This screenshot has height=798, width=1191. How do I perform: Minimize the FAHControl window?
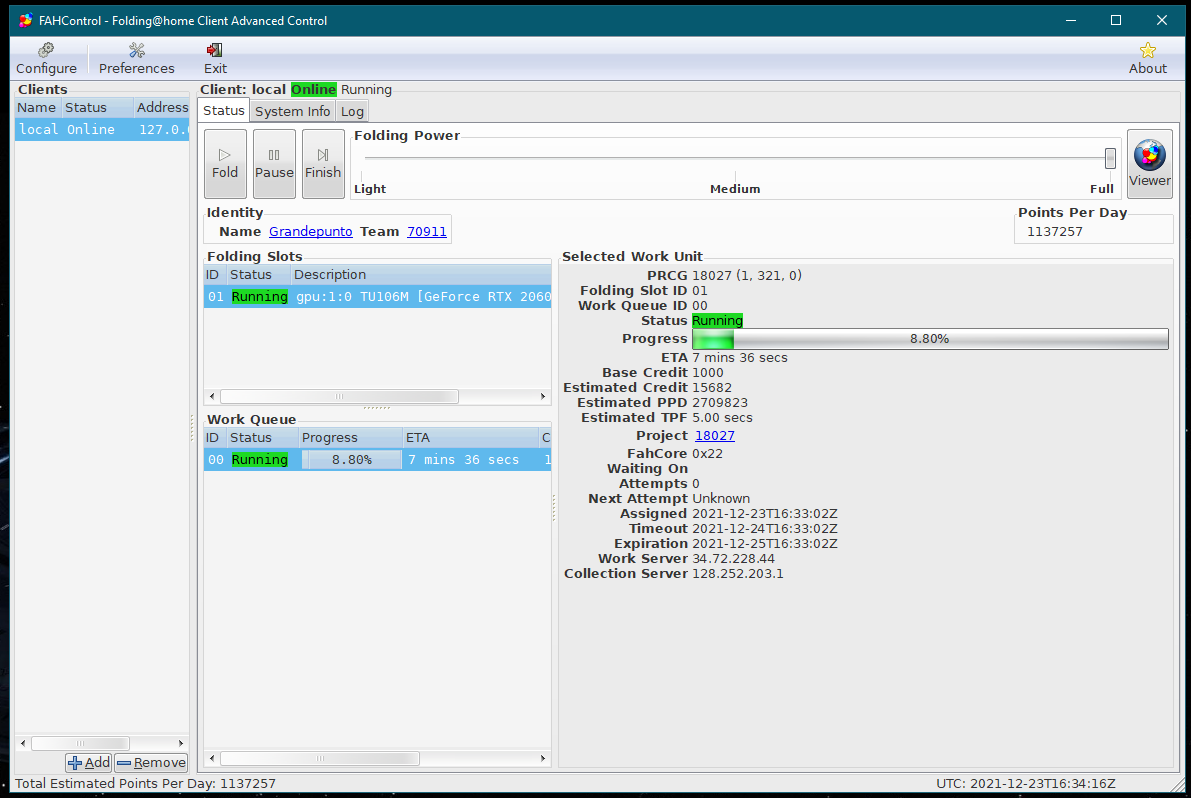1071,21
